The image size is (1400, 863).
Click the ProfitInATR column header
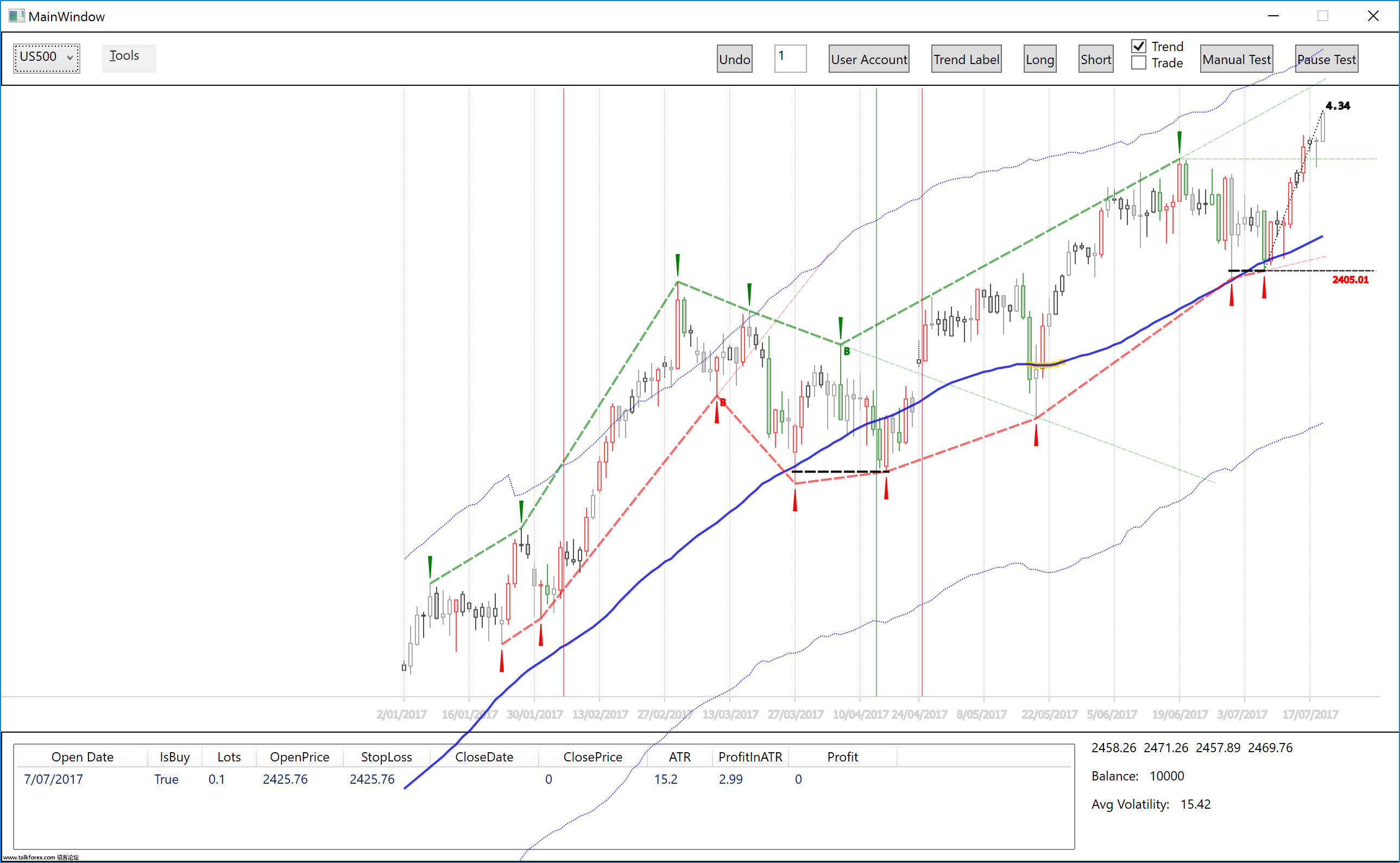tap(751, 757)
